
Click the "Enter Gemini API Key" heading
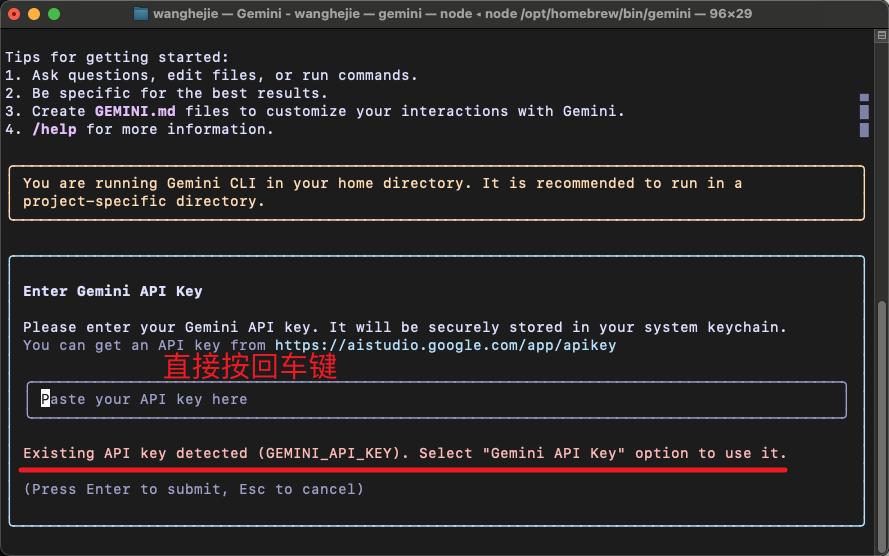pos(112,291)
